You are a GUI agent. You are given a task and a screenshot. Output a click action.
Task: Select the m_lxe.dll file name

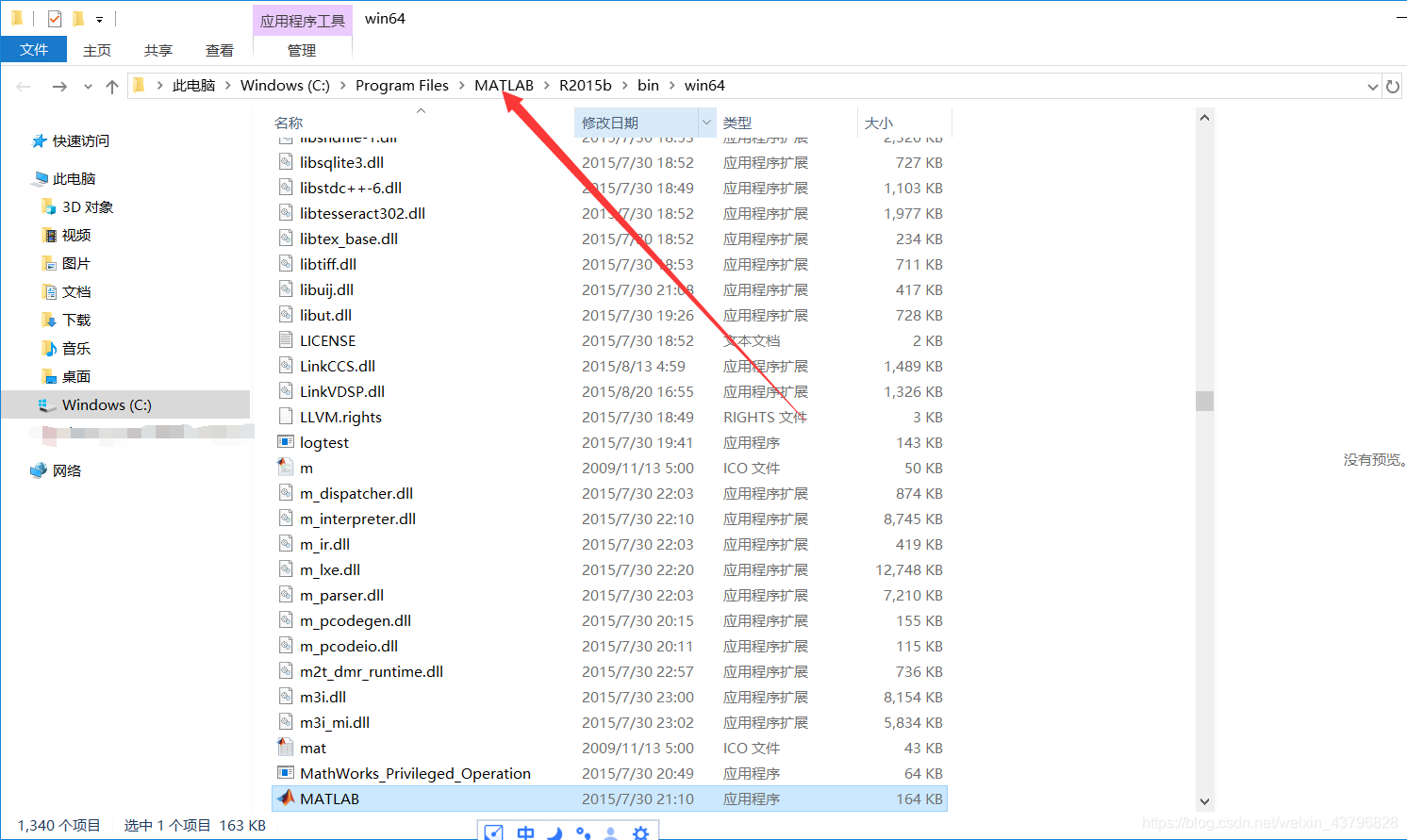(x=330, y=569)
